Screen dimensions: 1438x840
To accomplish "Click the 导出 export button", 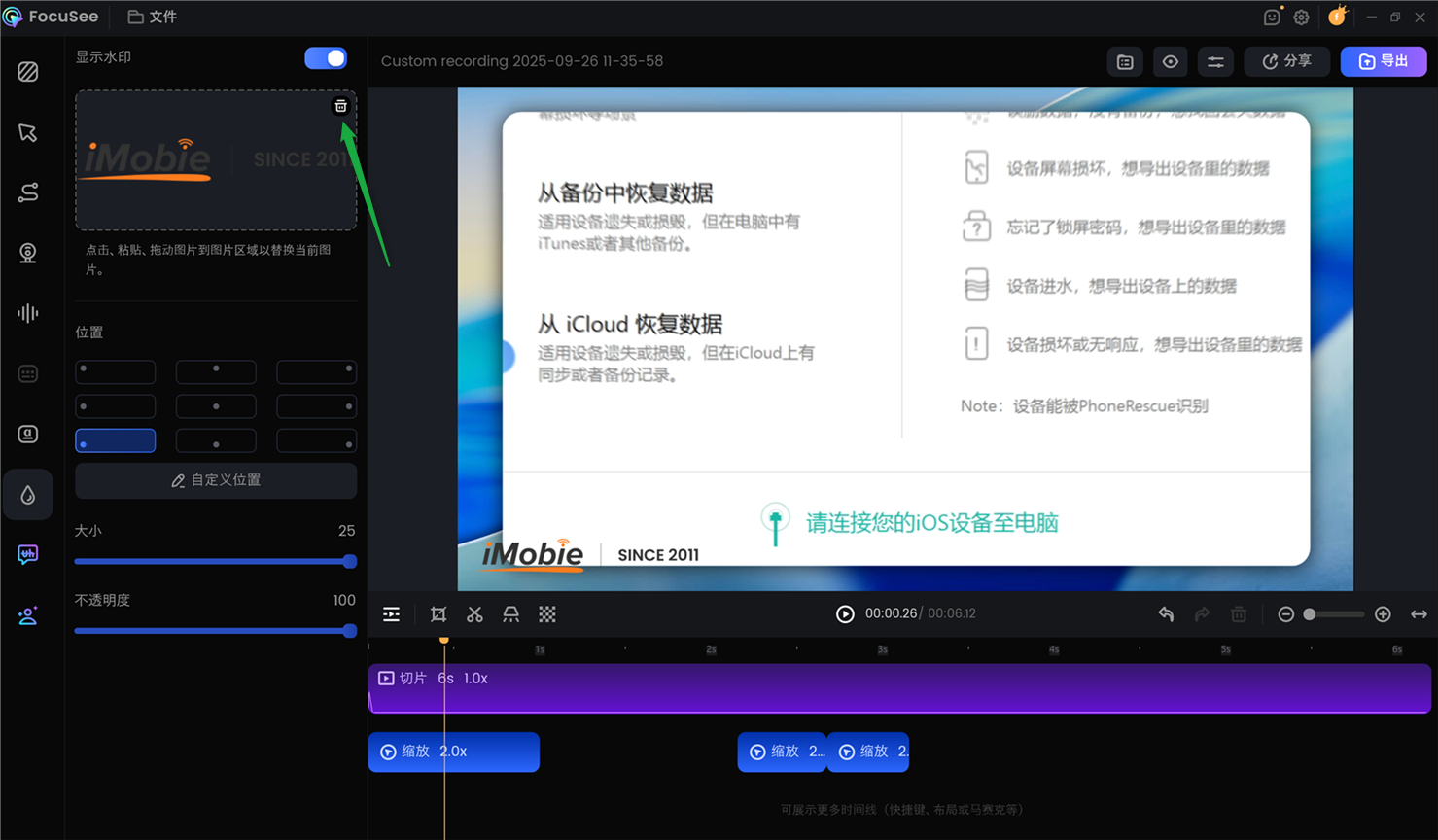I will pyautogui.click(x=1384, y=61).
